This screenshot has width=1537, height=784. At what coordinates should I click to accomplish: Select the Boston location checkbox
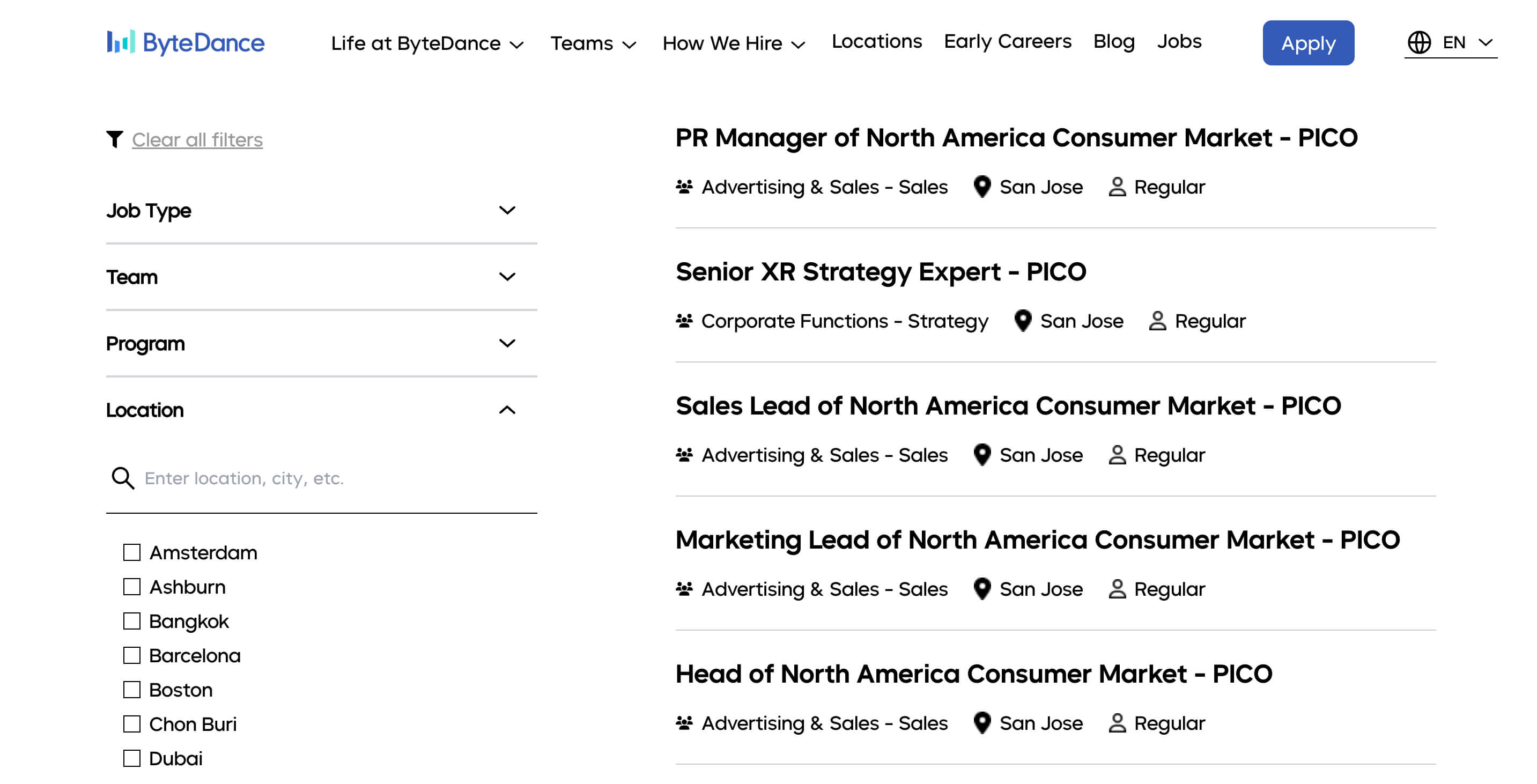[132, 690]
